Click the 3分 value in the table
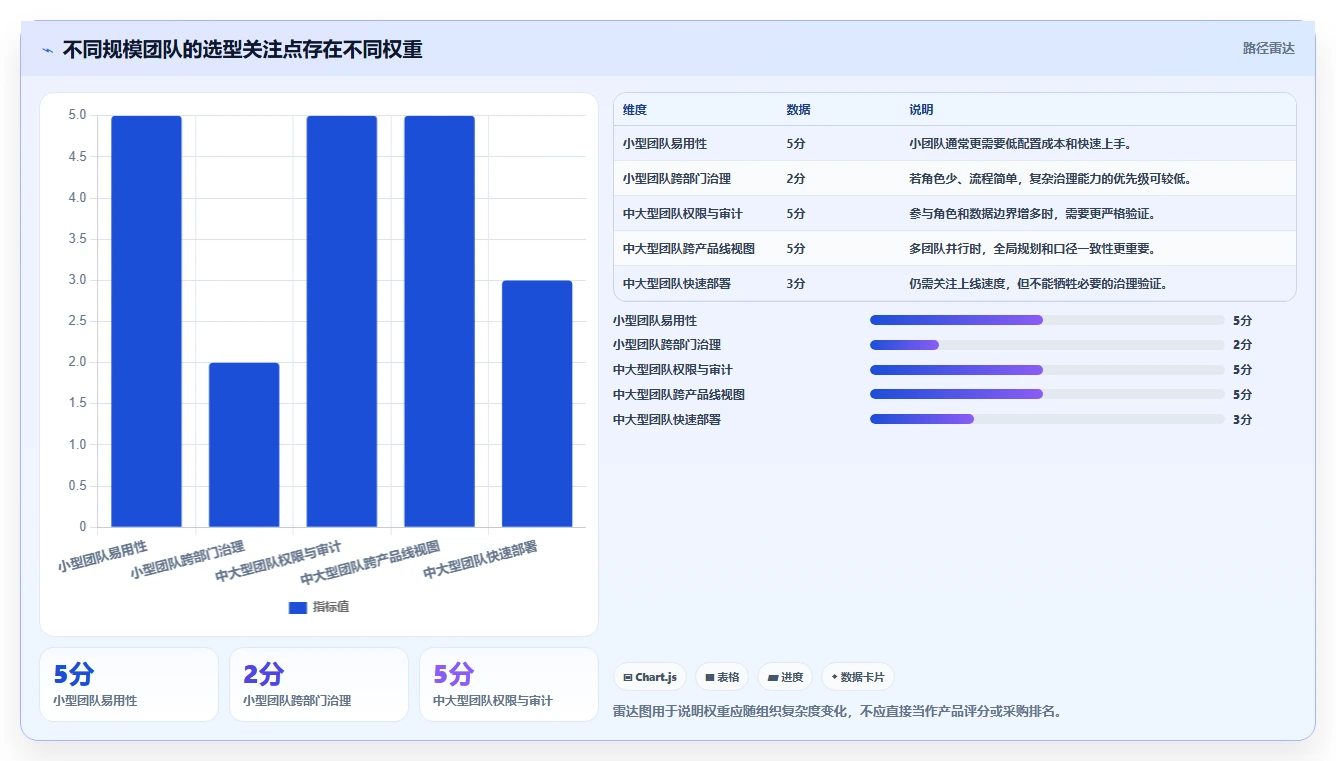The width and height of the screenshot is (1336, 761). (x=796, y=284)
